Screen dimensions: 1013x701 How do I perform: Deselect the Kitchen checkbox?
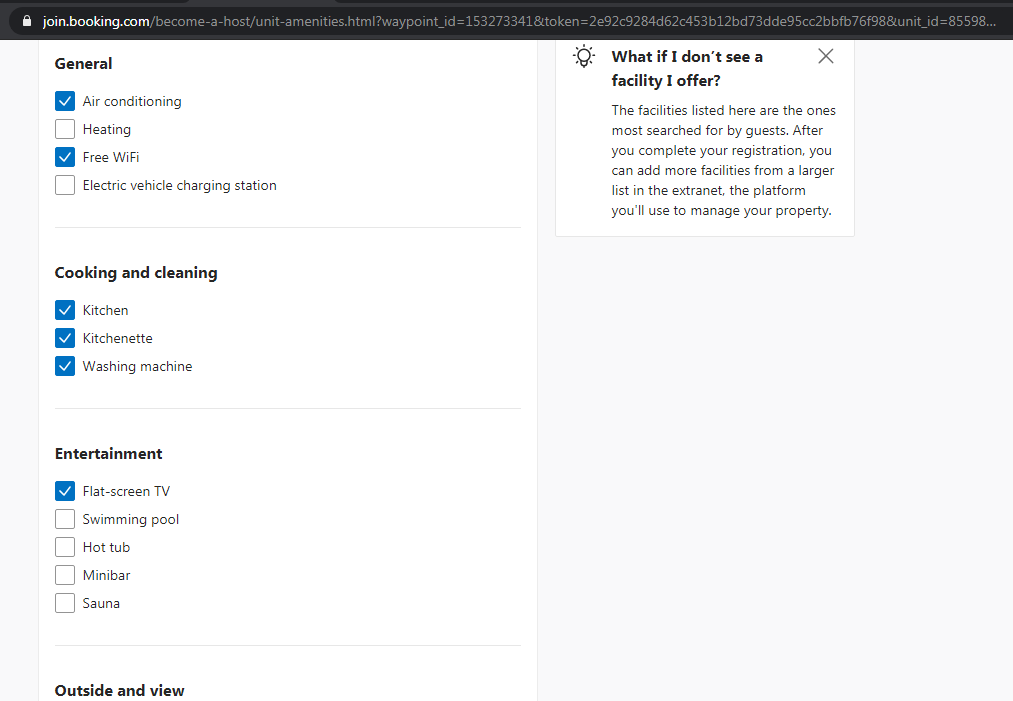coord(65,310)
